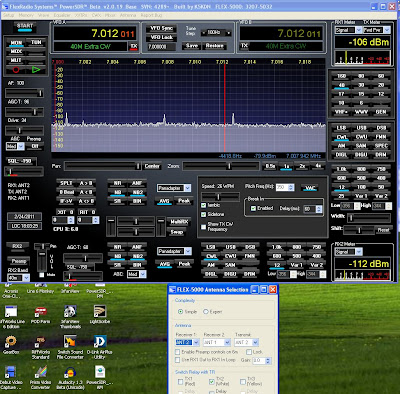Click the 2x zoom button

coord(302,166)
